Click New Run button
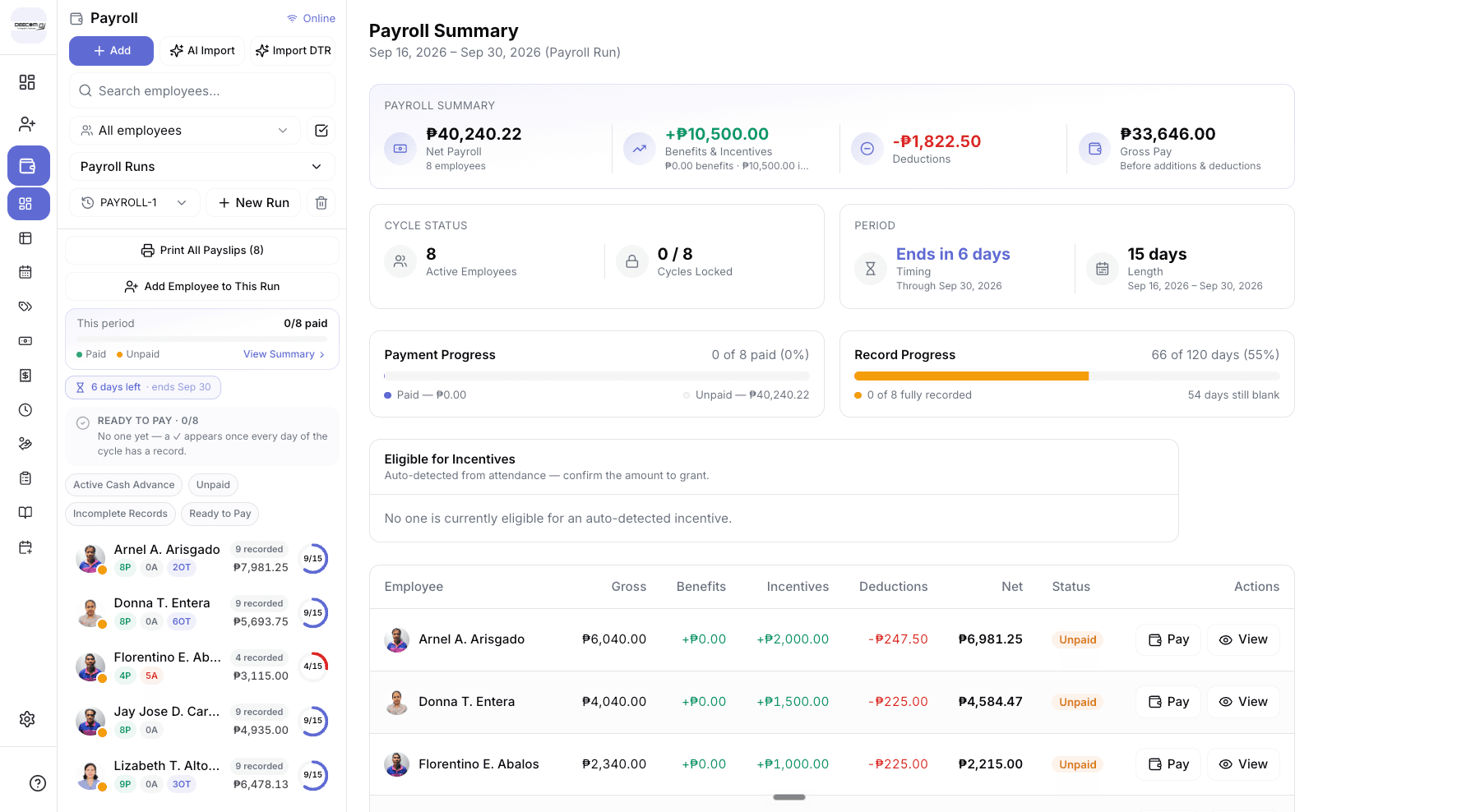Screen dimensions: 1466x812 coord(253,203)
